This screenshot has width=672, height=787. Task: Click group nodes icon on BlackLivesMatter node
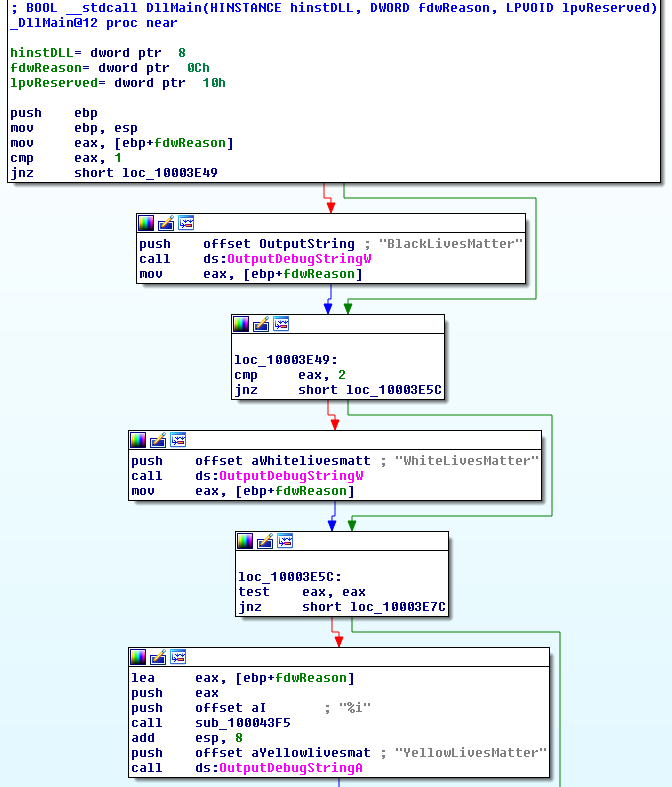point(186,223)
